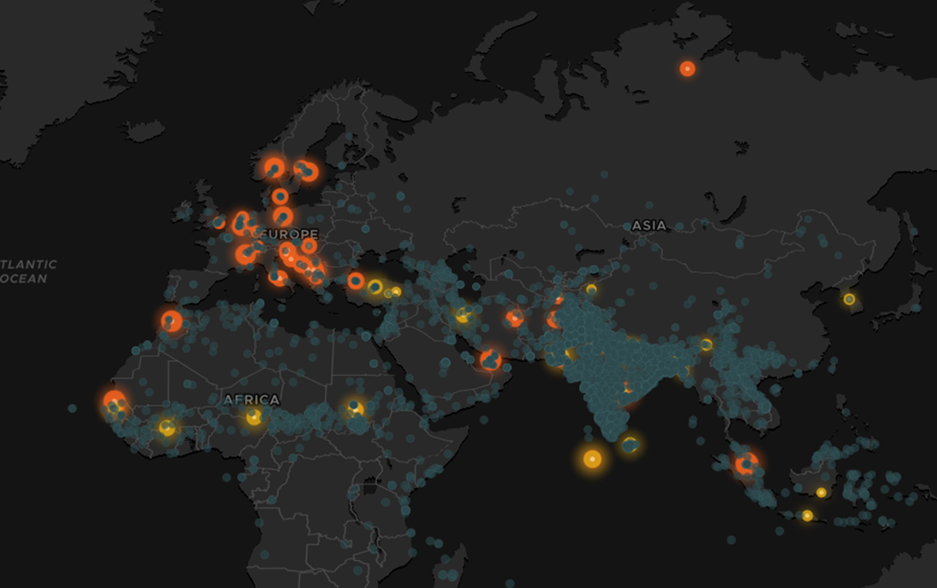Select the orange marker near the Persian Gulf

(490, 357)
